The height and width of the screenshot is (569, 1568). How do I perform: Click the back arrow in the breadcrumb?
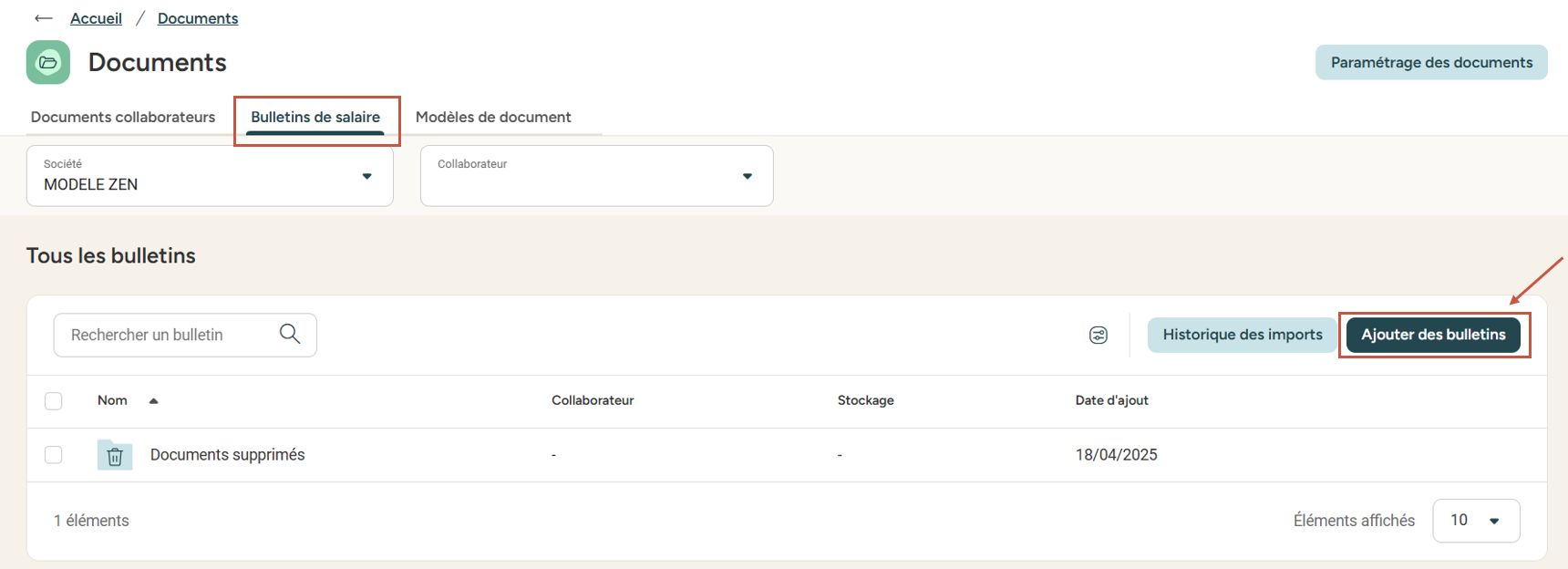pyautogui.click(x=43, y=18)
